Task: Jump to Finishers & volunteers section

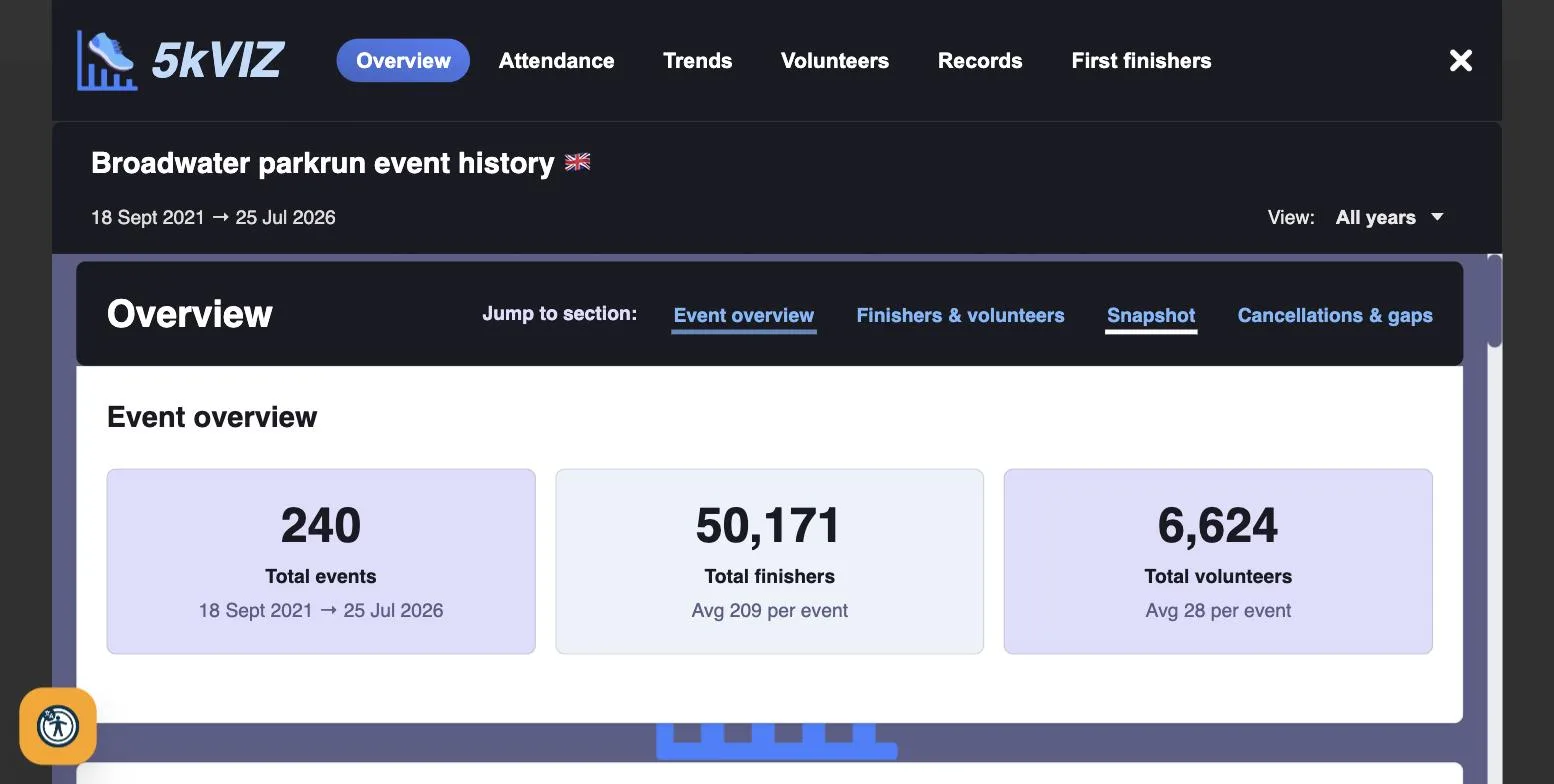Action: 960,315
